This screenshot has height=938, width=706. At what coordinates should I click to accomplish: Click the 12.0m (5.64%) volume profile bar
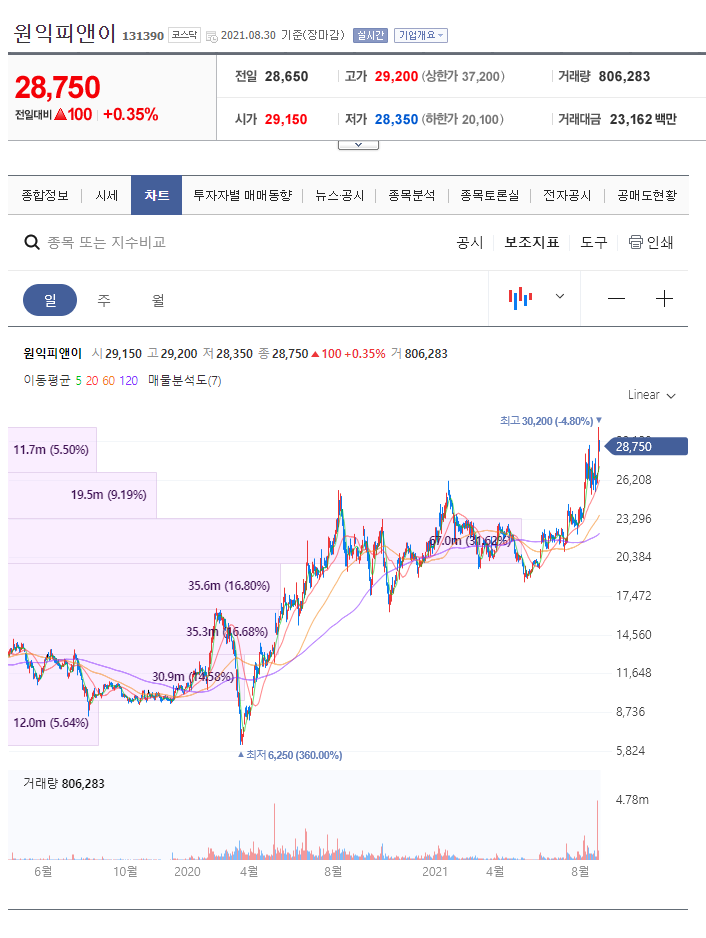[x=53, y=723]
